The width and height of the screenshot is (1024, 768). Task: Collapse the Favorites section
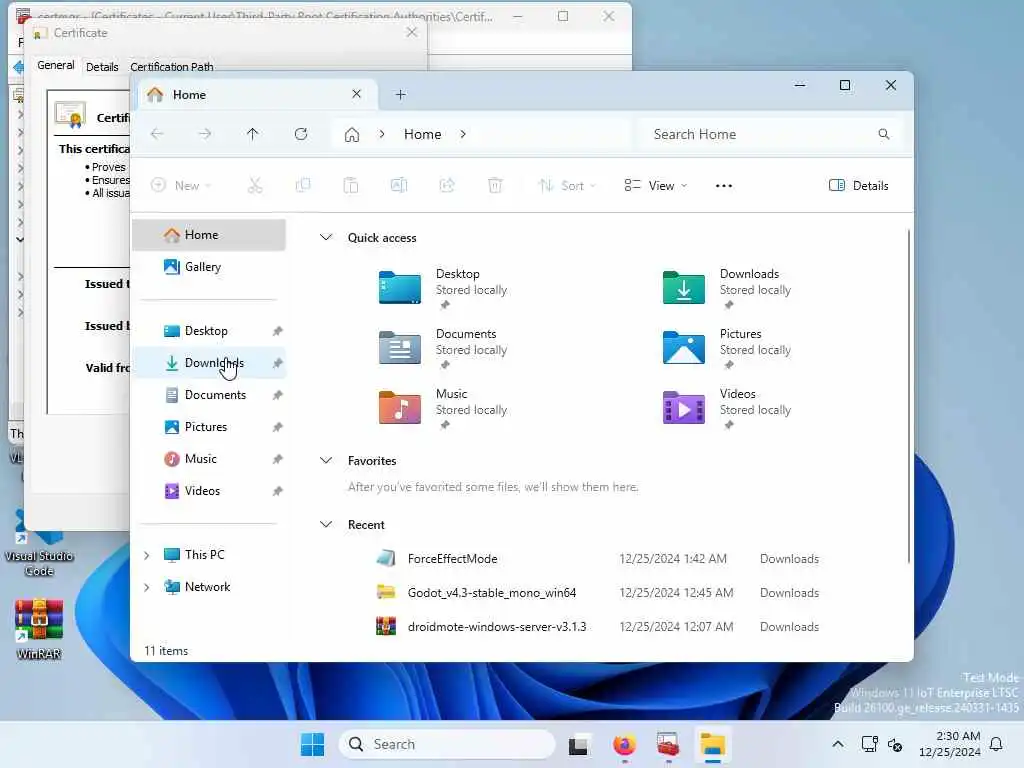click(326, 460)
